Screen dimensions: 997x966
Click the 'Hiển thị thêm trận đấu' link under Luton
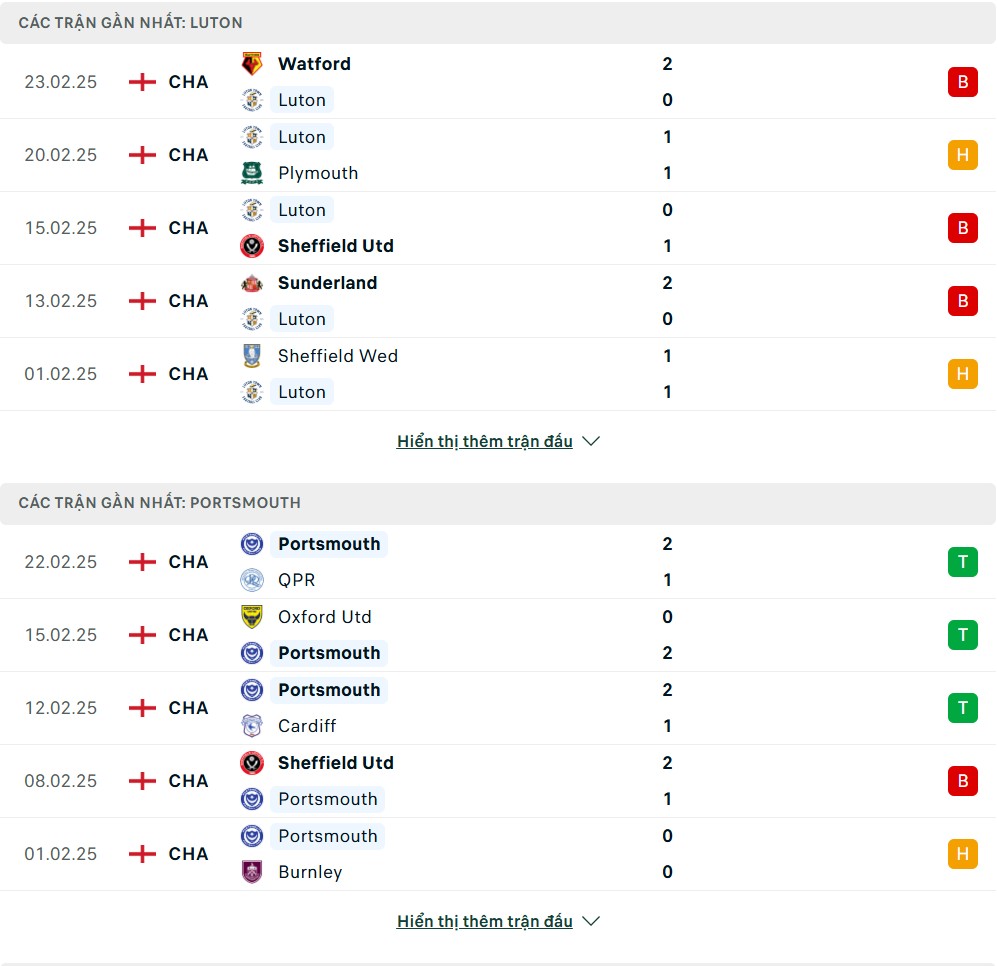coord(484,441)
